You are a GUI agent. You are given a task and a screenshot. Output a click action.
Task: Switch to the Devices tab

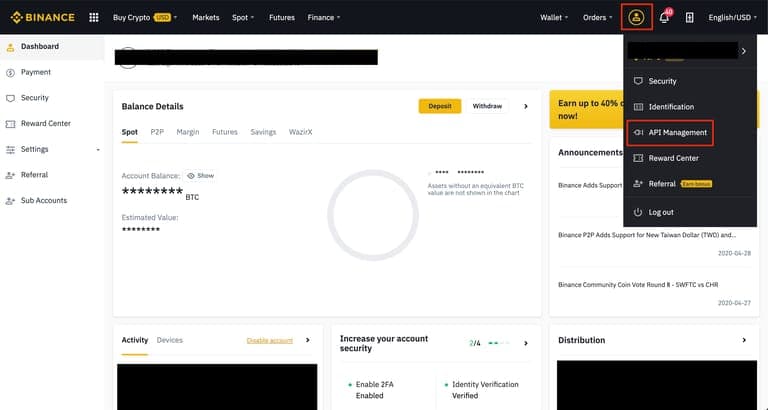(x=169, y=340)
